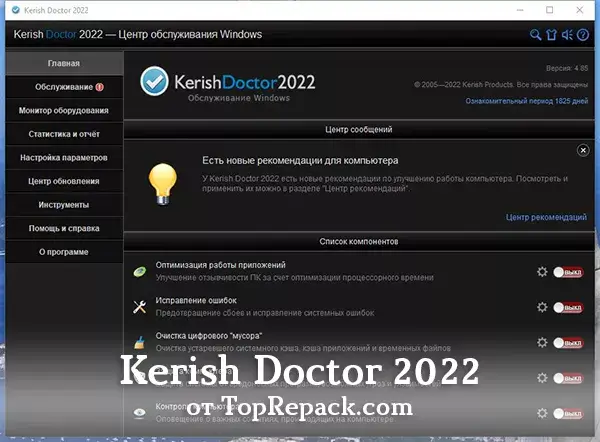
Task: Toggle Оптимизация работы приложений switch on
Action: pyautogui.click(x=568, y=272)
